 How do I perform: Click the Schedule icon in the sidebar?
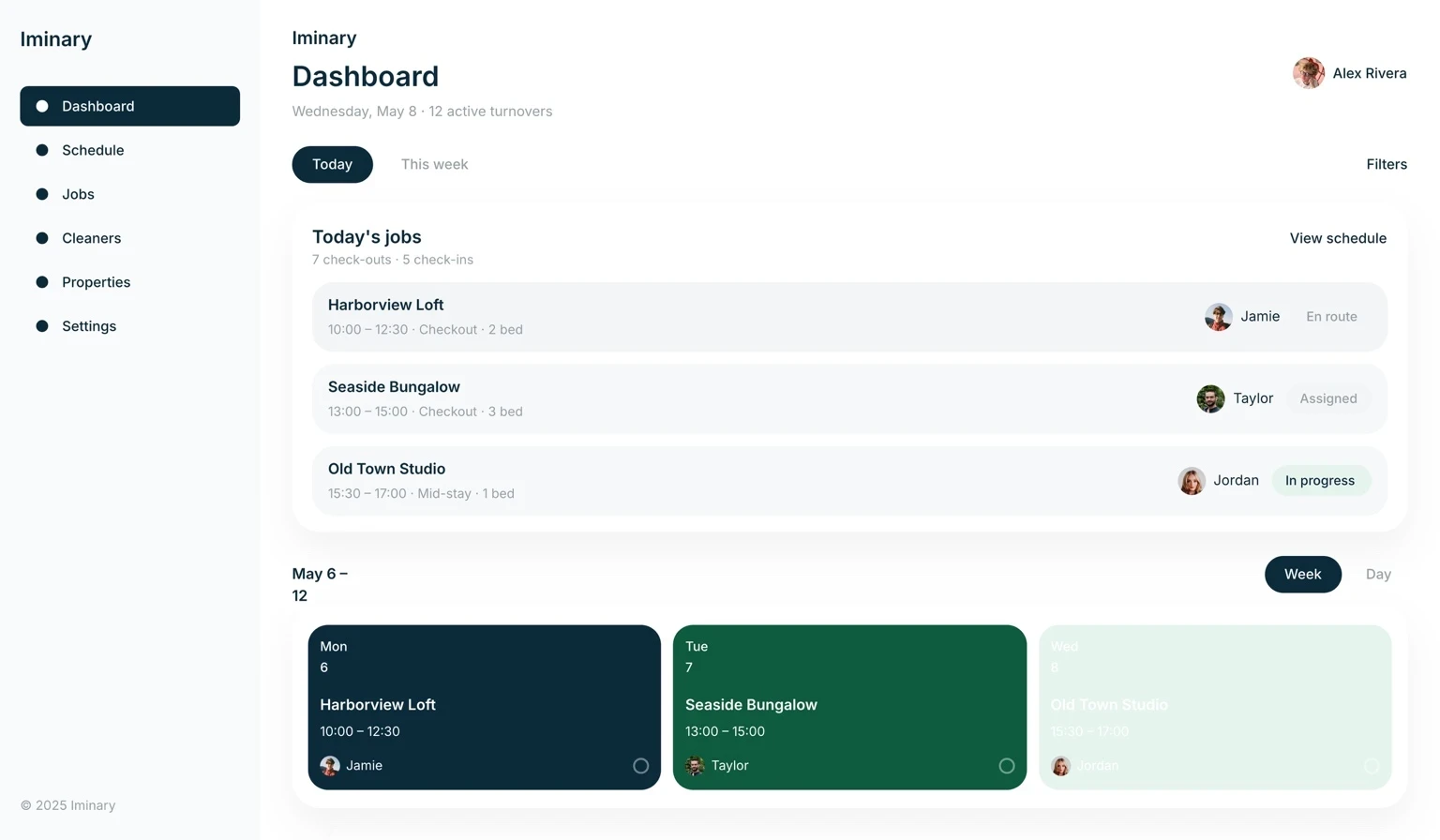(x=41, y=150)
